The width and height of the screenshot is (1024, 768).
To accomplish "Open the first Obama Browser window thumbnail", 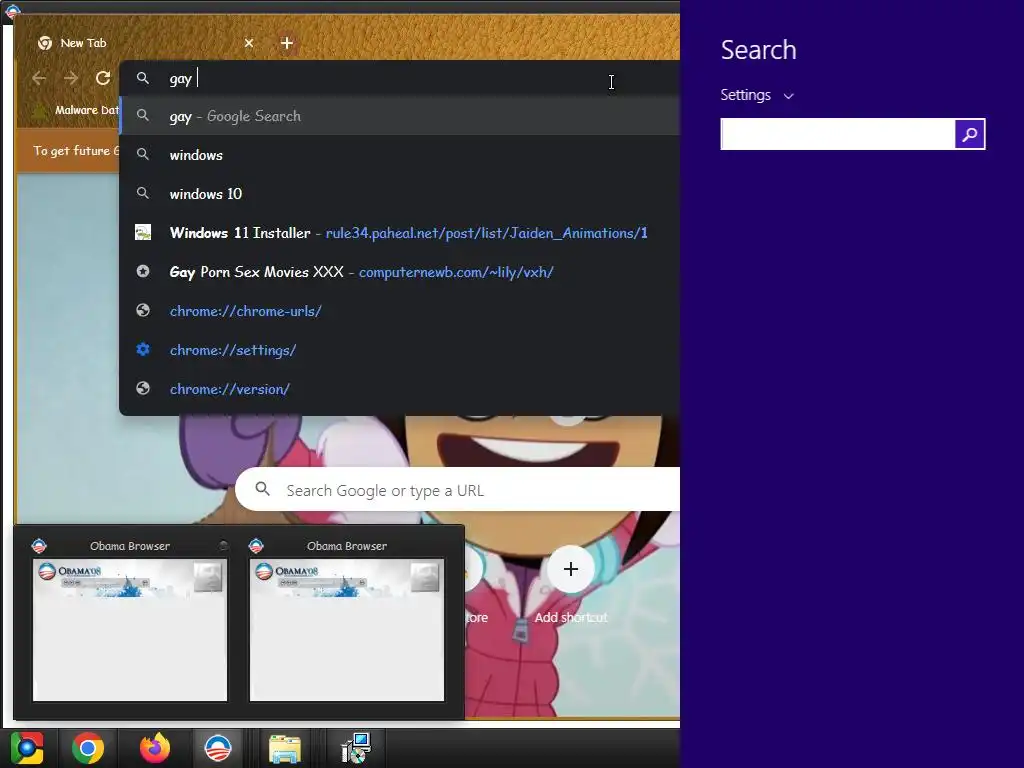I will pyautogui.click(x=130, y=629).
